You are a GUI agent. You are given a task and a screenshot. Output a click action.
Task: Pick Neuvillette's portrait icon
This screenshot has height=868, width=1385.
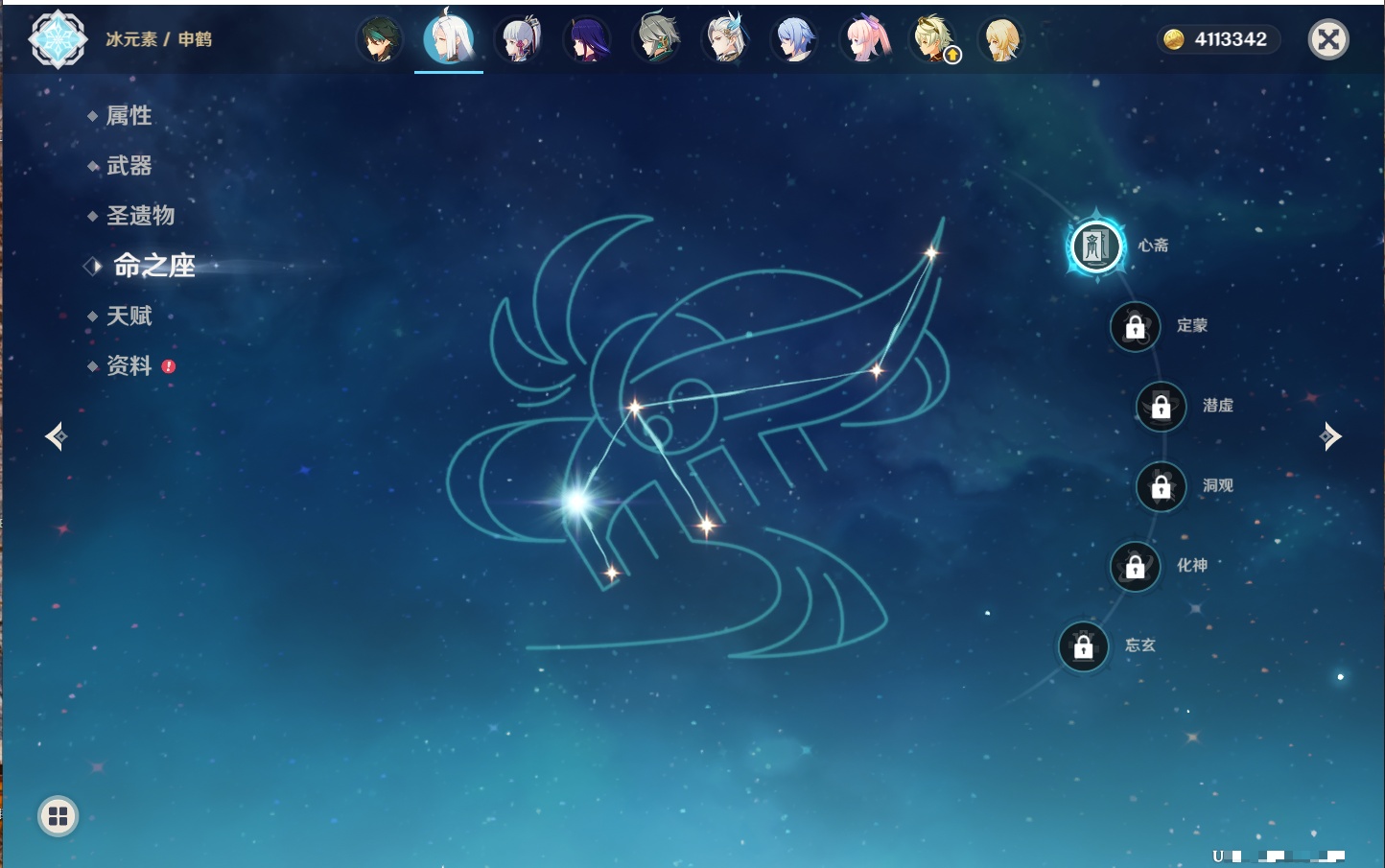[726, 40]
